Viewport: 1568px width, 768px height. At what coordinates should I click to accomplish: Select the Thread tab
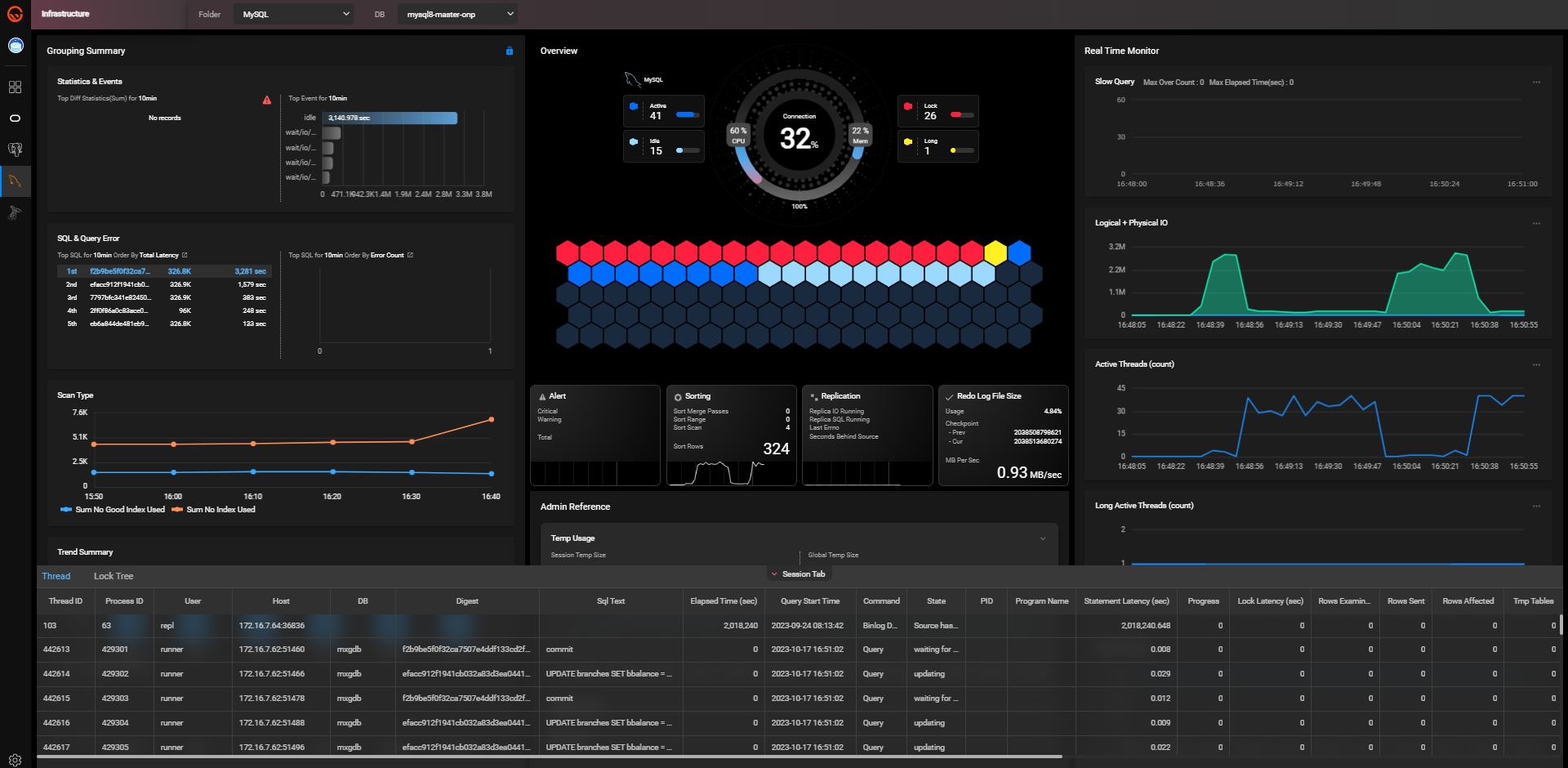point(56,576)
